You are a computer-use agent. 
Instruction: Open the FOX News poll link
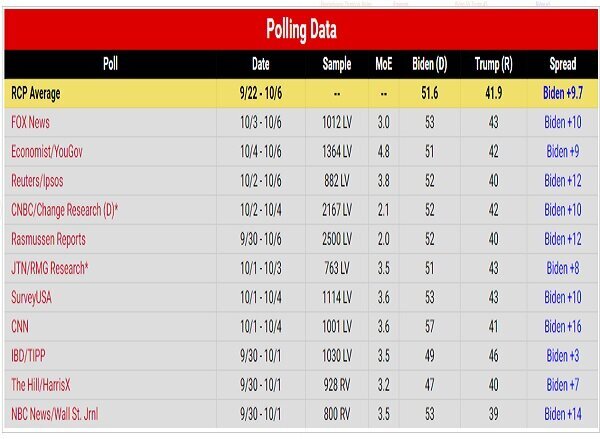pyautogui.click(x=31, y=122)
